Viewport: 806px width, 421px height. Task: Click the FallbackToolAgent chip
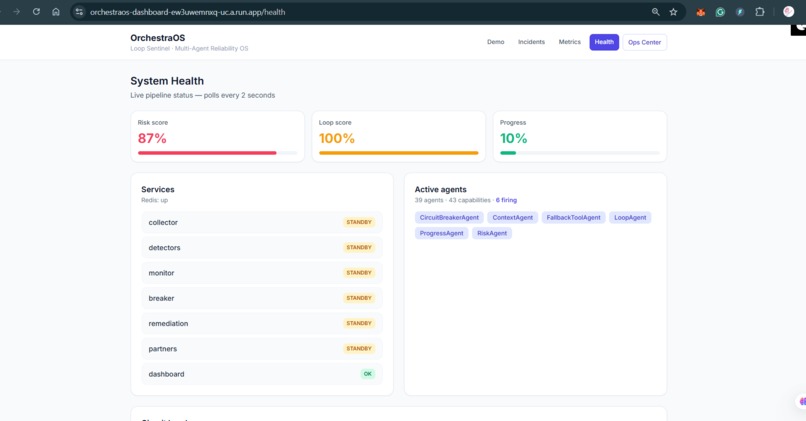pyautogui.click(x=573, y=217)
